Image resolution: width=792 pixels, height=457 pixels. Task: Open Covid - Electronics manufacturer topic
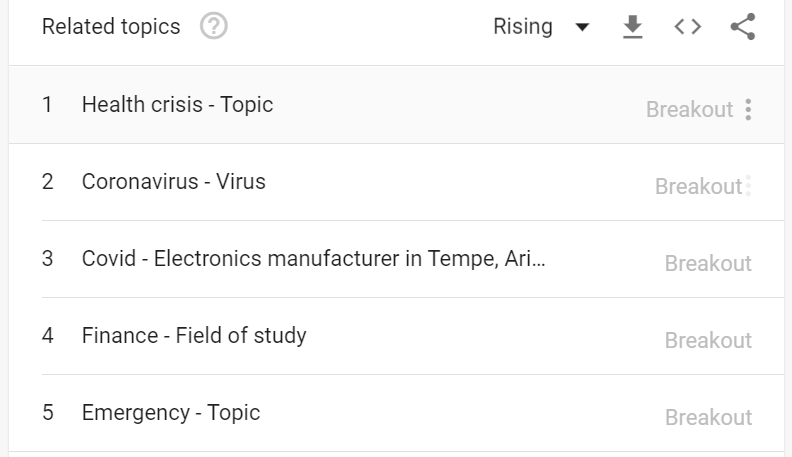click(314, 258)
